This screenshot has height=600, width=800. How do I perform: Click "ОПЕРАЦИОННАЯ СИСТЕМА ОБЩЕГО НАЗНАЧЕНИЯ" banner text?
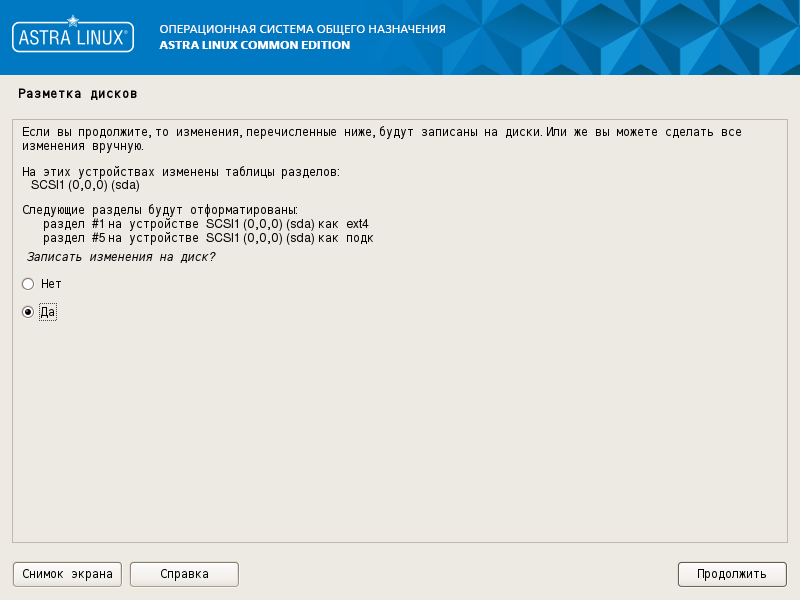tap(303, 29)
